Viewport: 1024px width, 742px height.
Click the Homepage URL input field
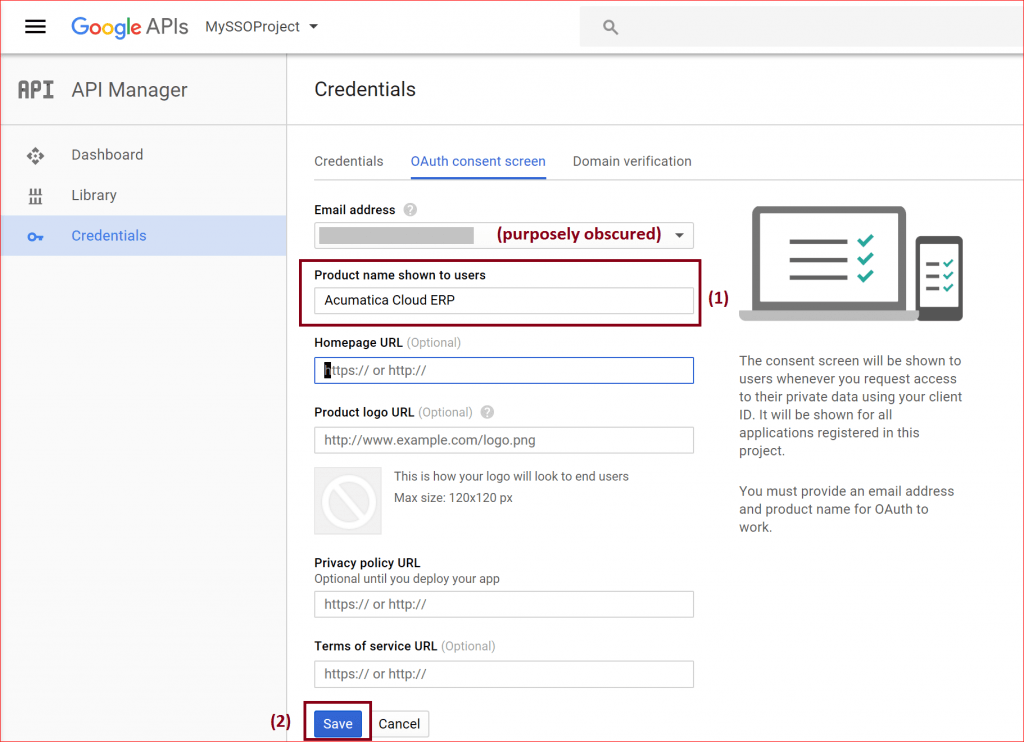click(x=504, y=370)
